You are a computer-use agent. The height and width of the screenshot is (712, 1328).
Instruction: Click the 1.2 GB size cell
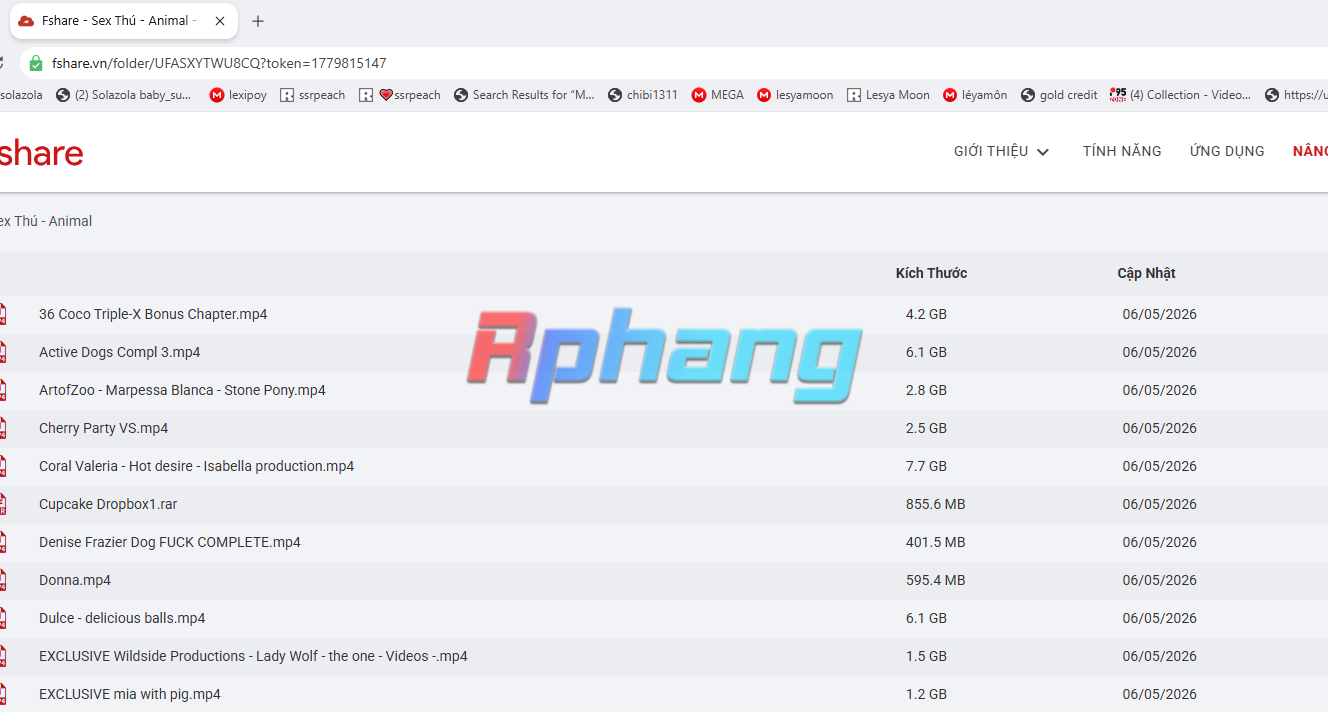pos(926,694)
